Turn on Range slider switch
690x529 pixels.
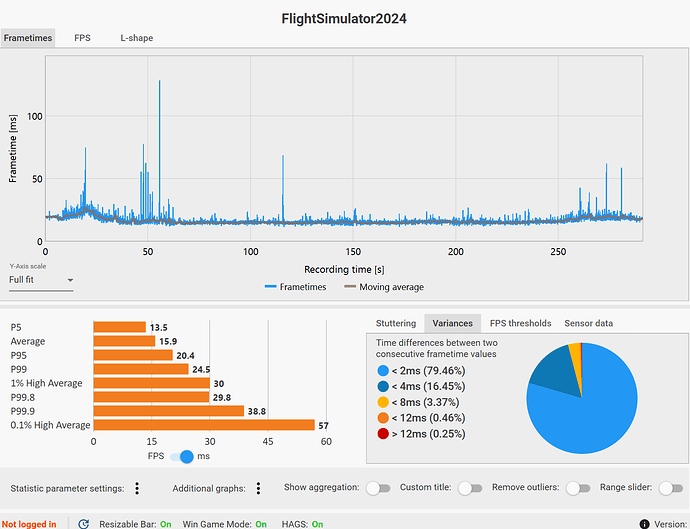(671, 488)
